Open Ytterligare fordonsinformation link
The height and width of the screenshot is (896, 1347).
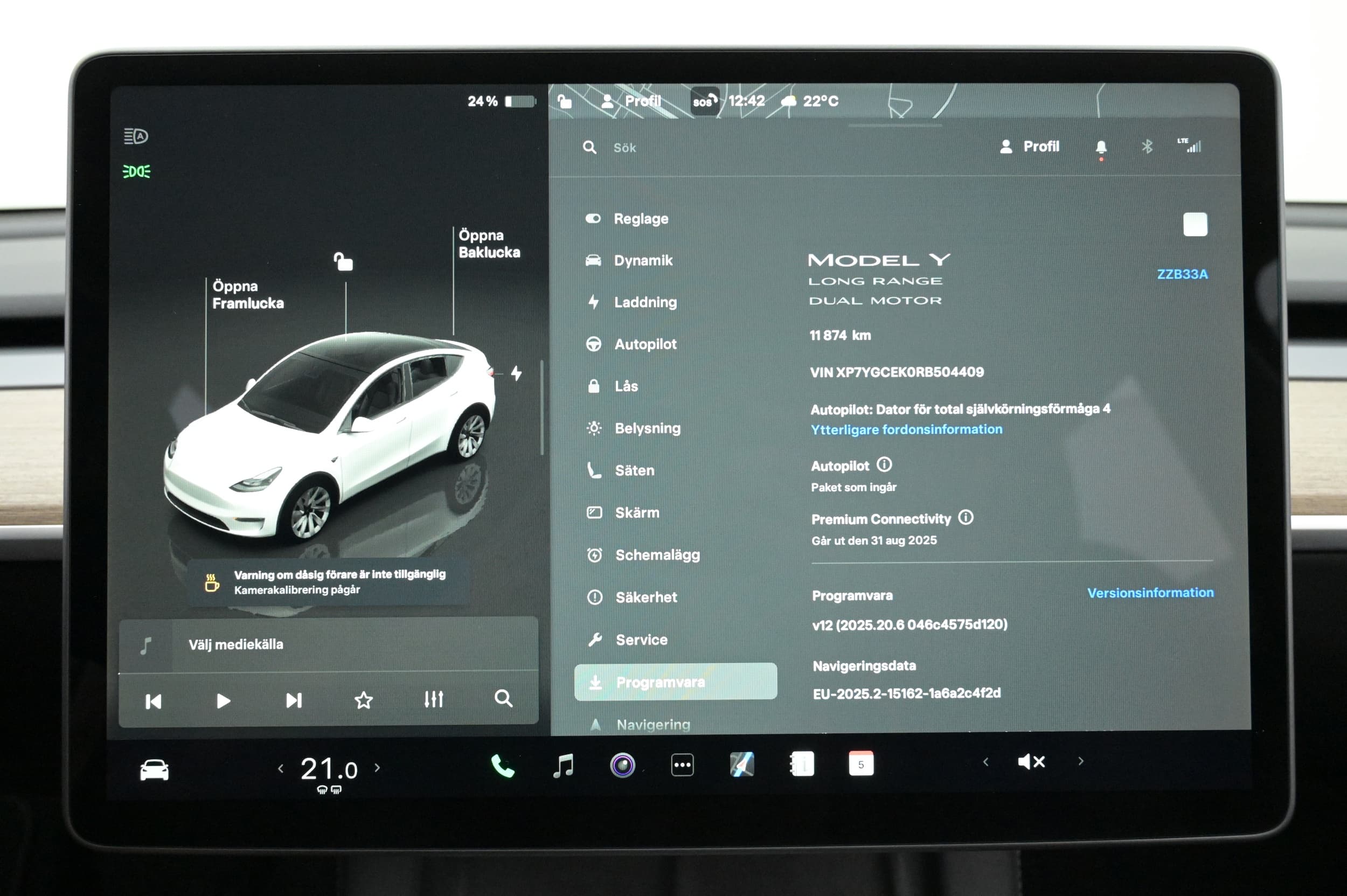906,429
